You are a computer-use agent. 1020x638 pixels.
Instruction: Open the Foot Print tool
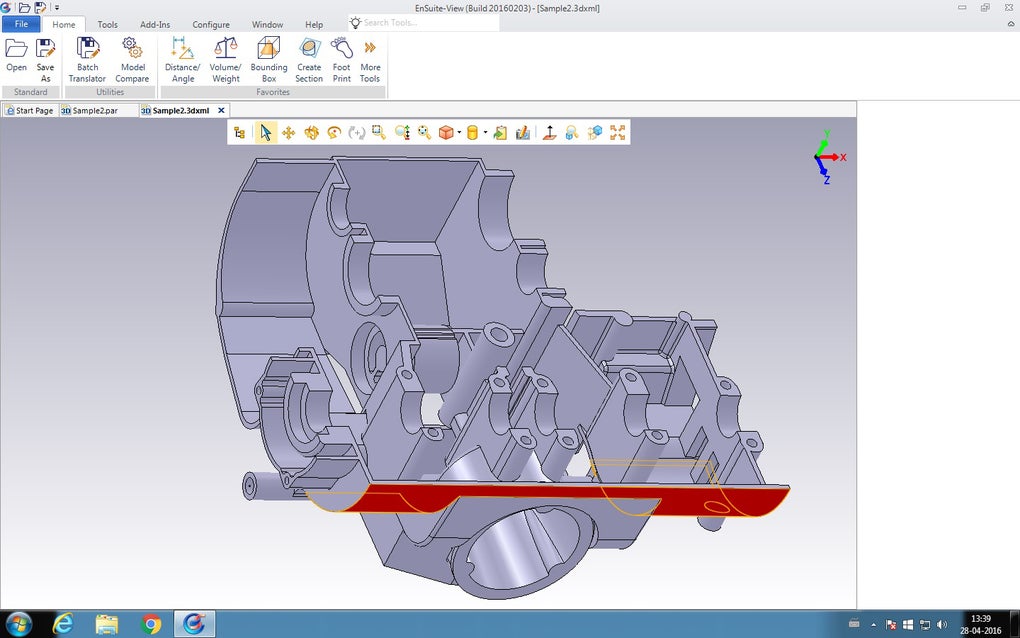coord(342,60)
